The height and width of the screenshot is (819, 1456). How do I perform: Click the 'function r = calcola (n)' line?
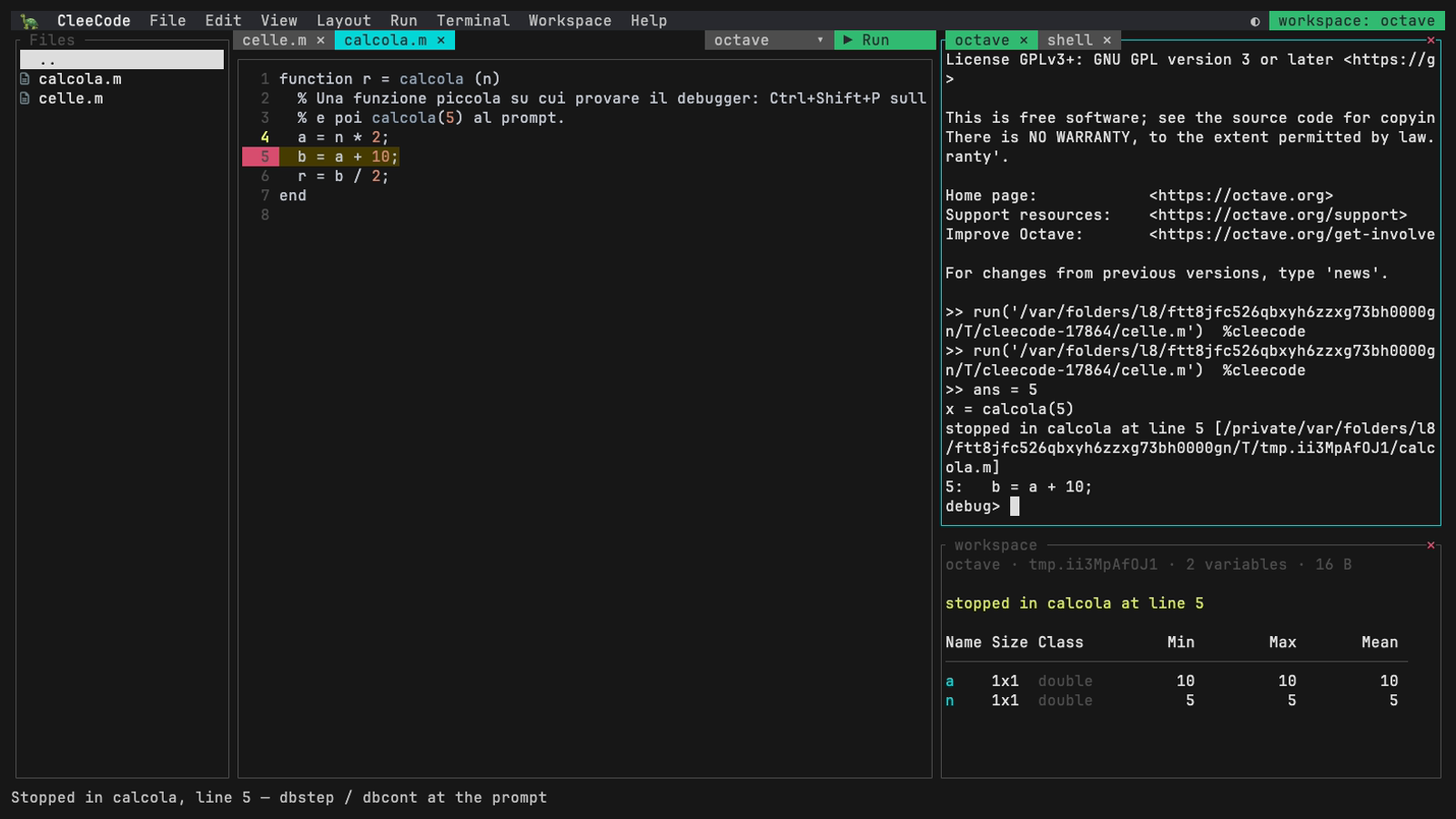(x=389, y=79)
